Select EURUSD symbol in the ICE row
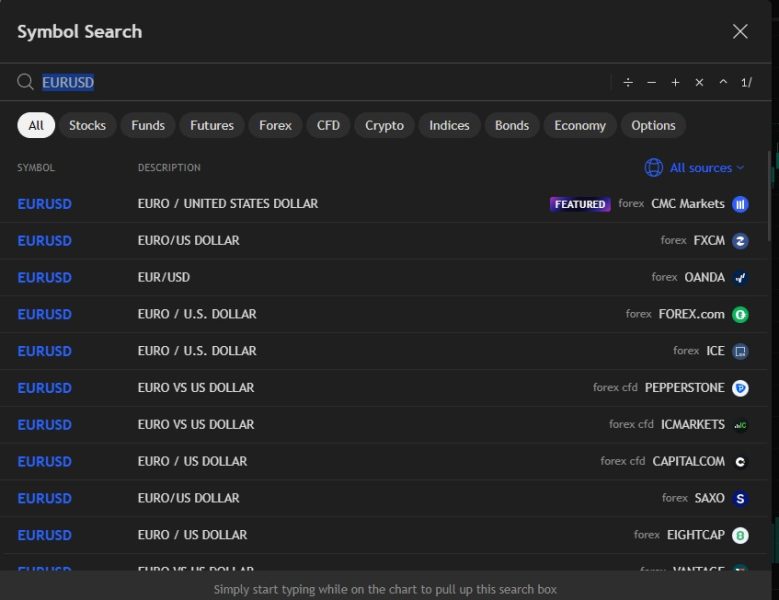The width and height of the screenshot is (779, 600). [x=44, y=351]
